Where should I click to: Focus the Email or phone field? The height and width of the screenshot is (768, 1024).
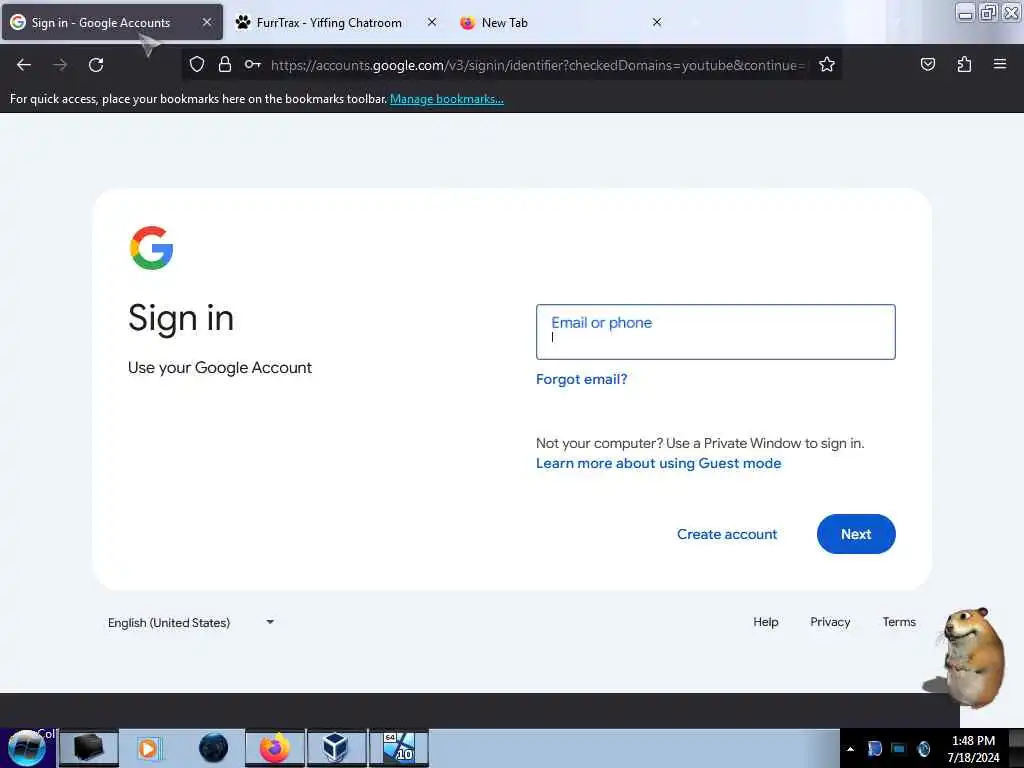716,332
